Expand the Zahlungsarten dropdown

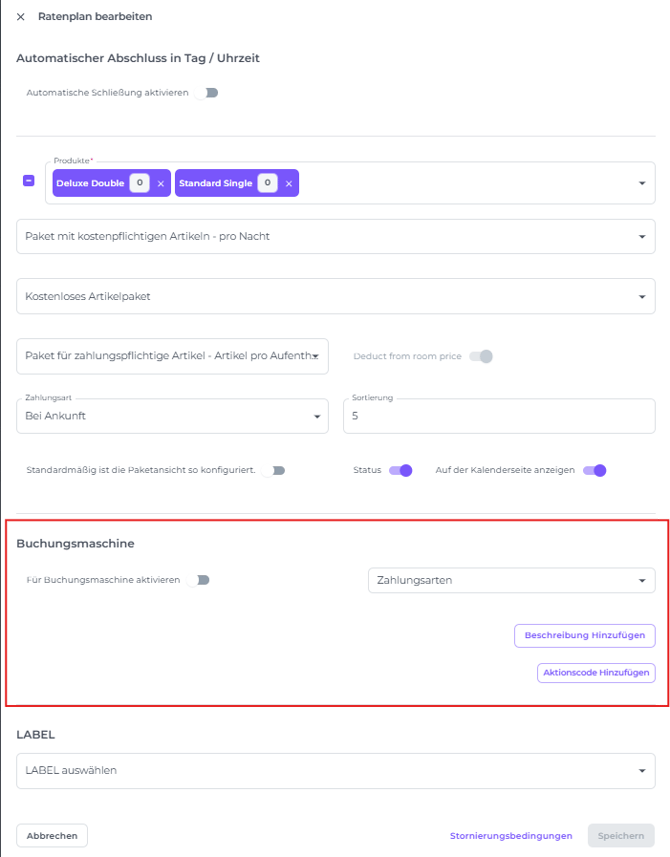pos(512,580)
